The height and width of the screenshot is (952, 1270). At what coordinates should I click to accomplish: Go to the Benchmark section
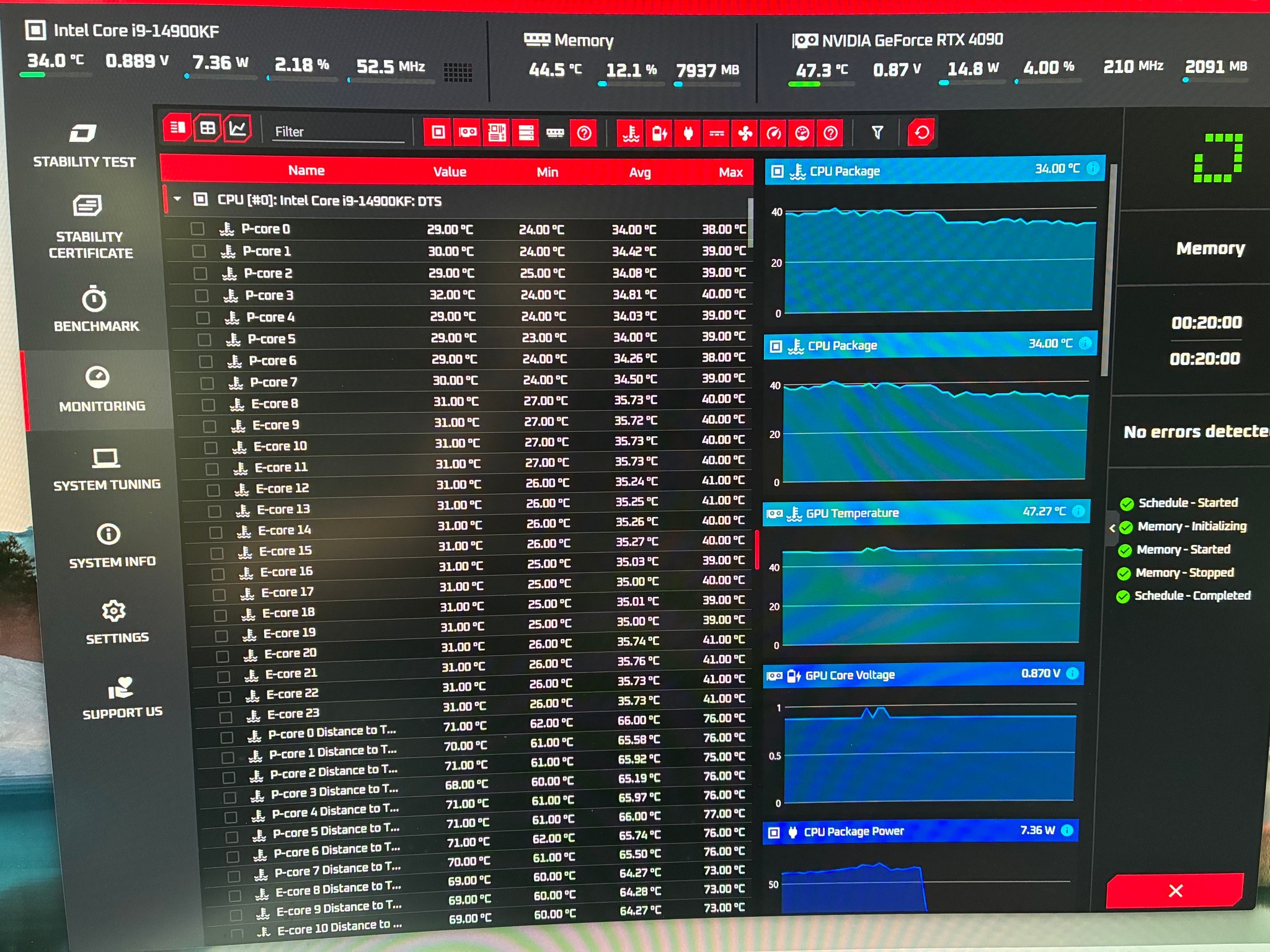(95, 309)
